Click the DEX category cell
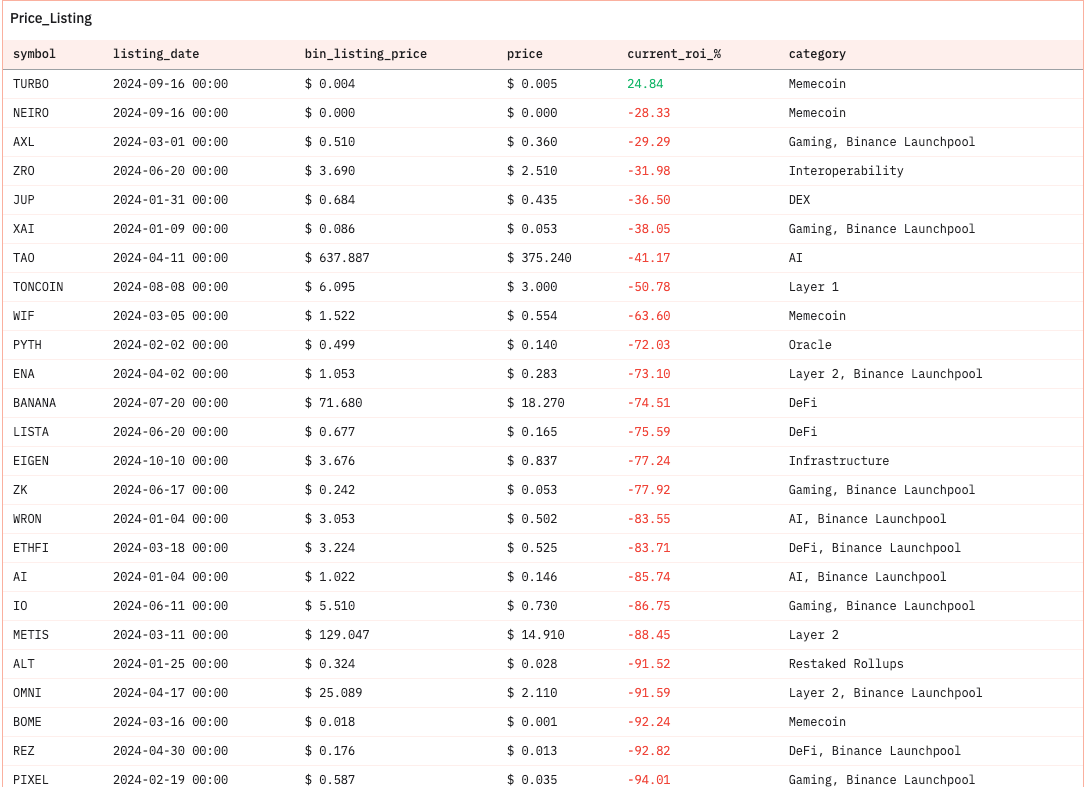This screenshot has height=787, width=1084. (x=799, y=200)
